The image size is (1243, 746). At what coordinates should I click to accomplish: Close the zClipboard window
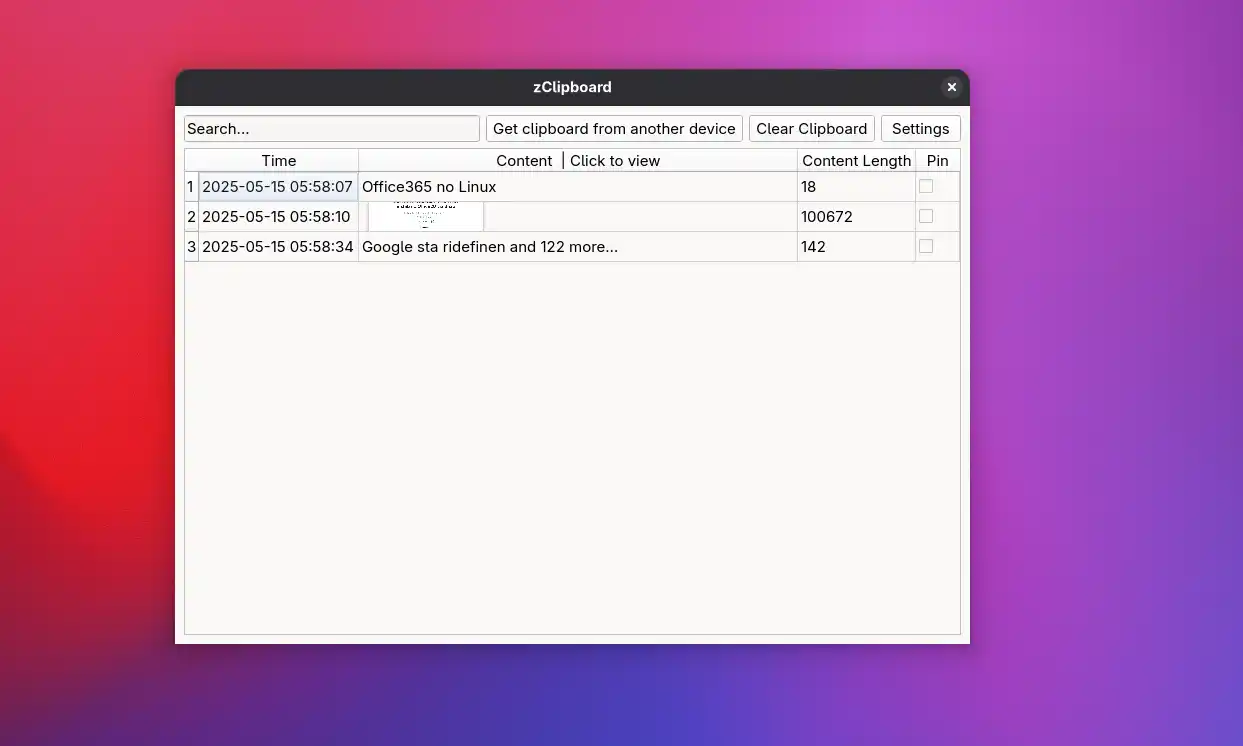[951, 87]
